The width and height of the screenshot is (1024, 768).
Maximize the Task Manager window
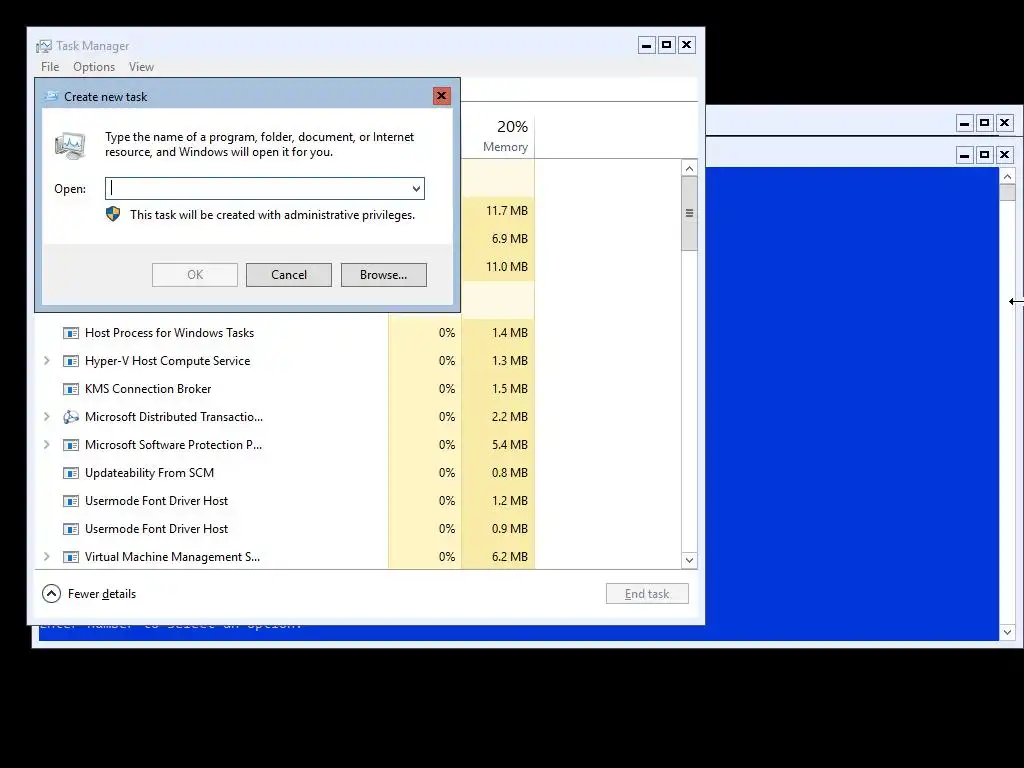tap(666, 44)
